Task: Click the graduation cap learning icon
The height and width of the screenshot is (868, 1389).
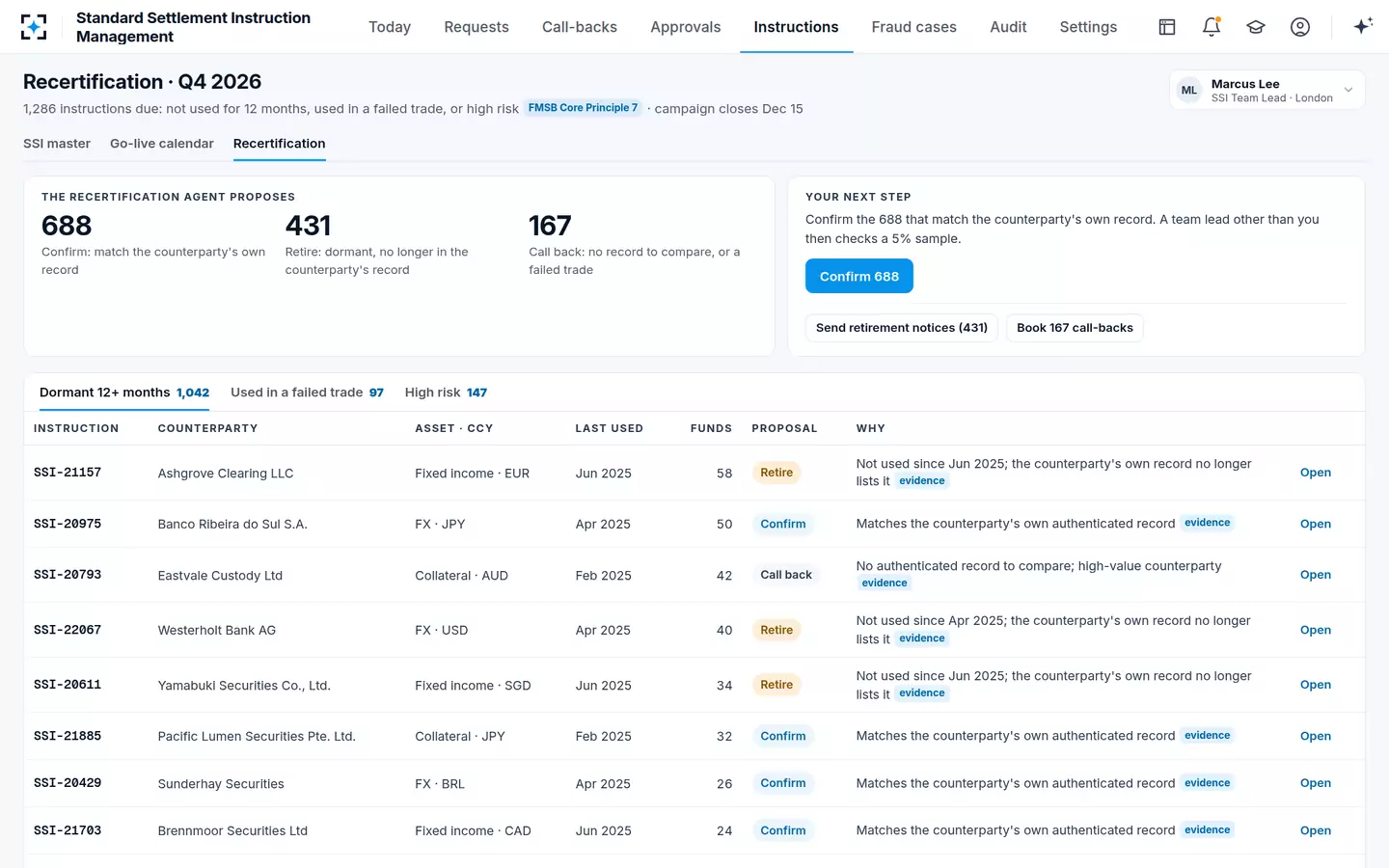Action: [x=1256, y=27]
